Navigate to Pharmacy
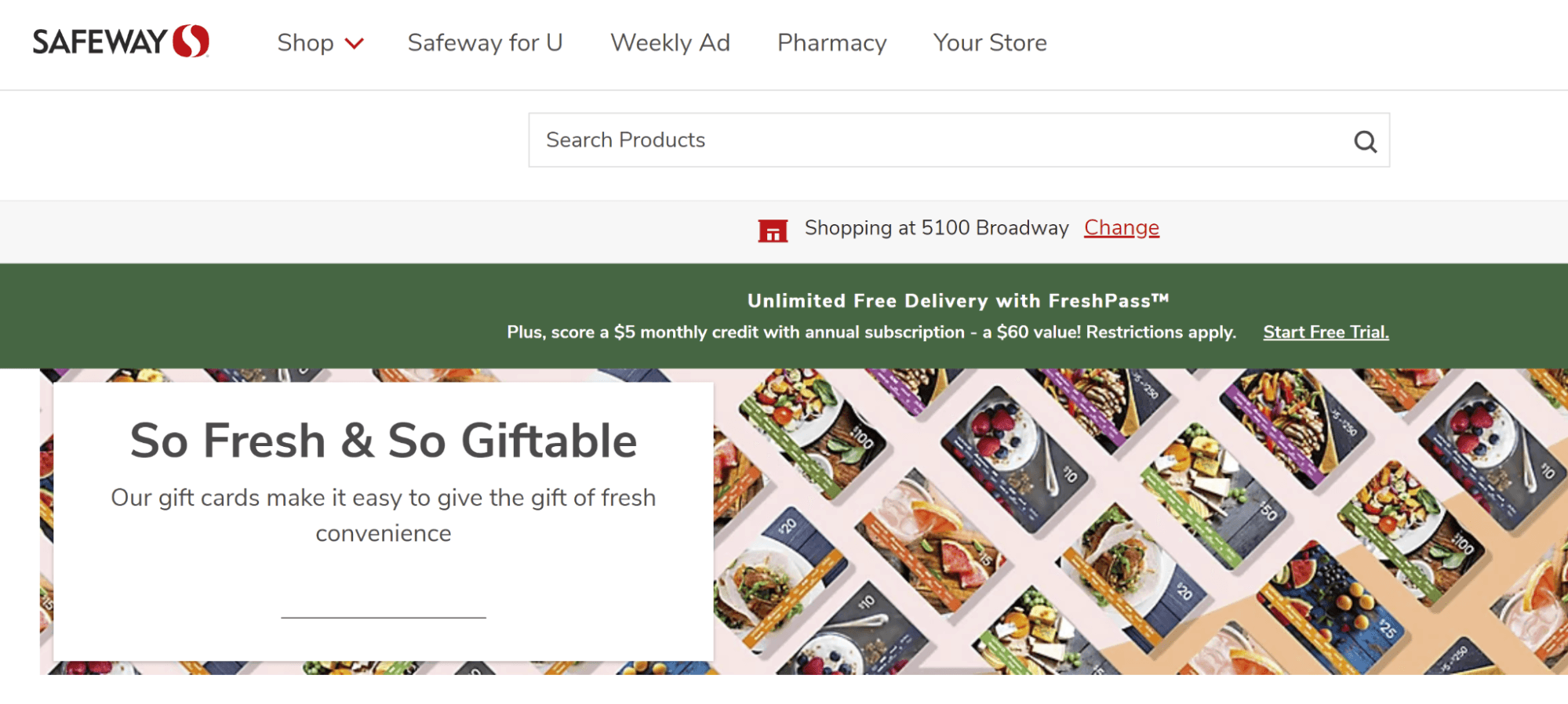 (831, 42)
